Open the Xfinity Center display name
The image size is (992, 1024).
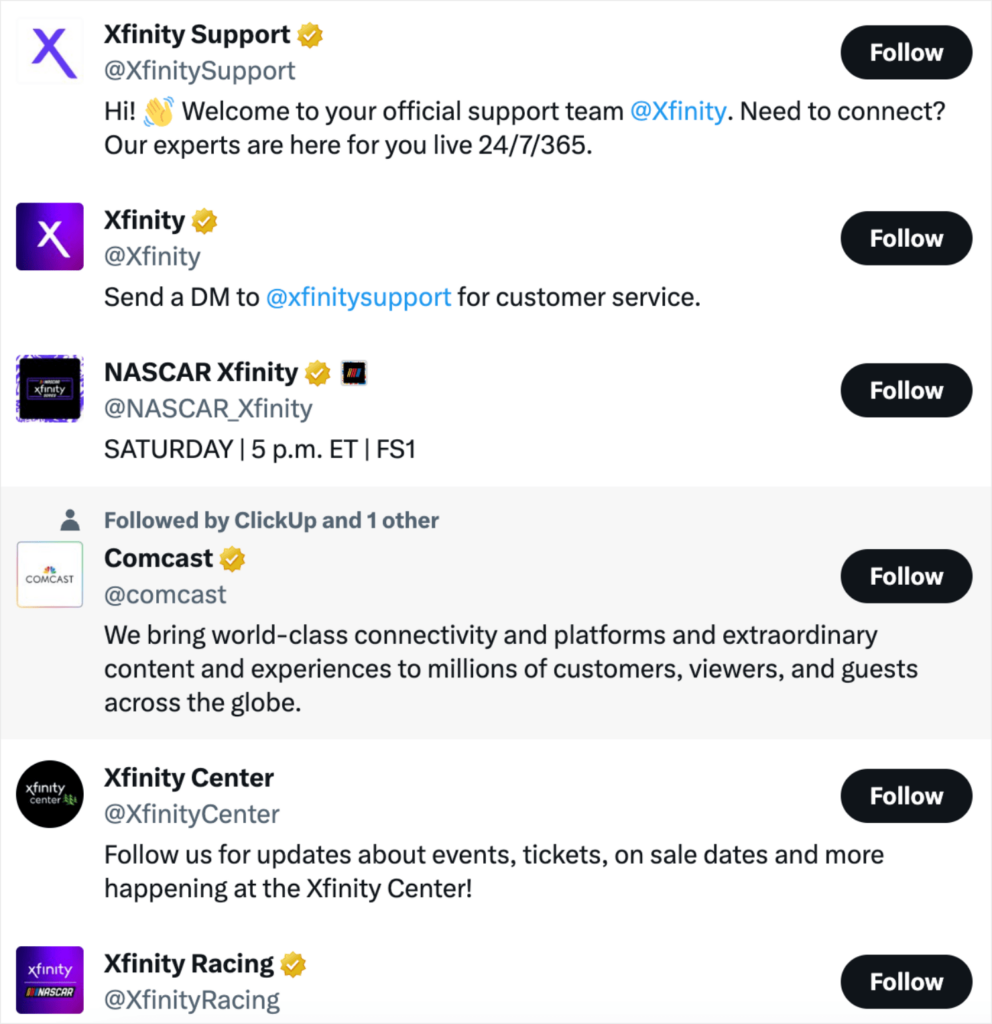[x=189, y=778]
